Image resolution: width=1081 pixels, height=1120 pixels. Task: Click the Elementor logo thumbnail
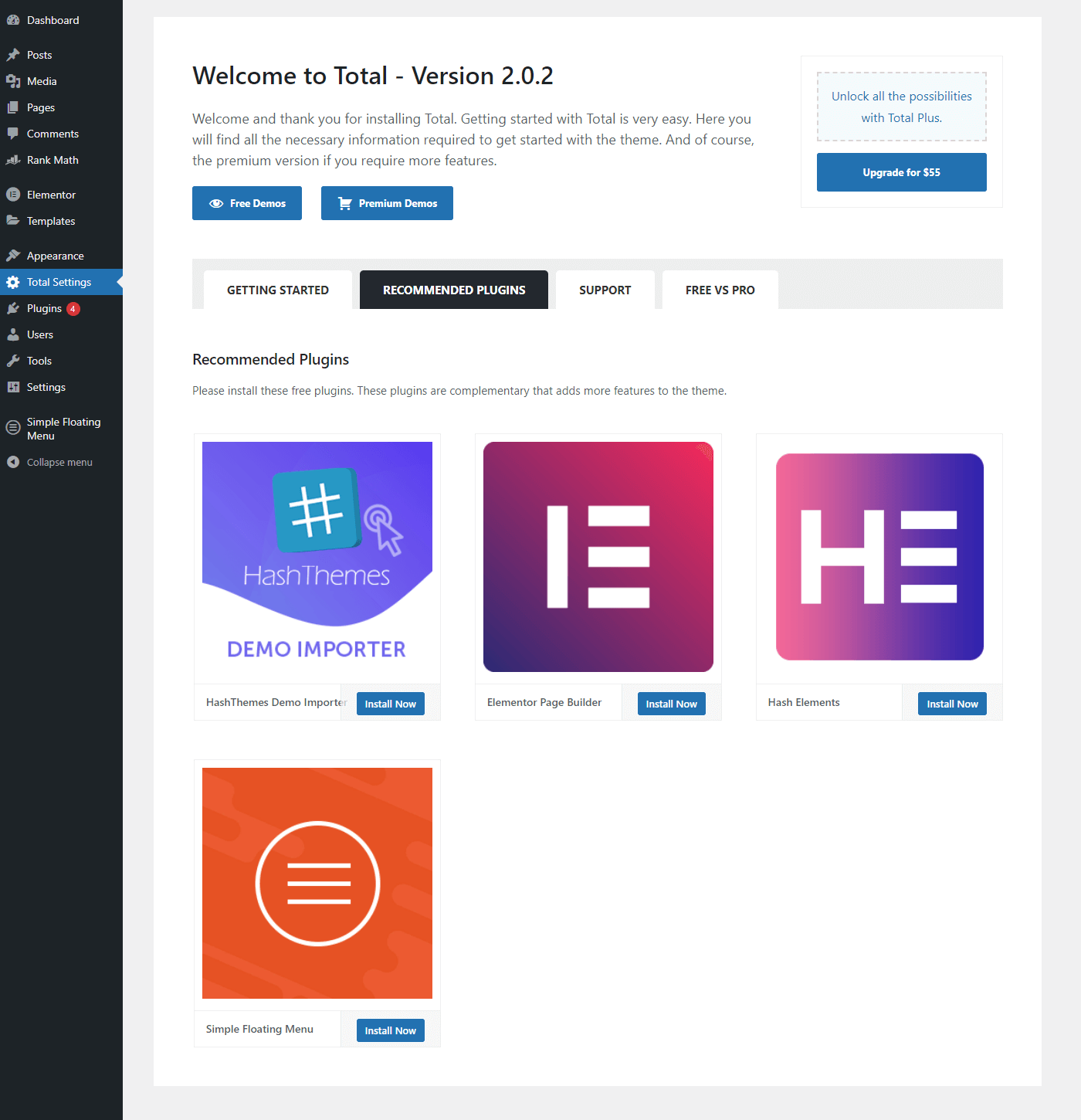click(x=598, y=557)
